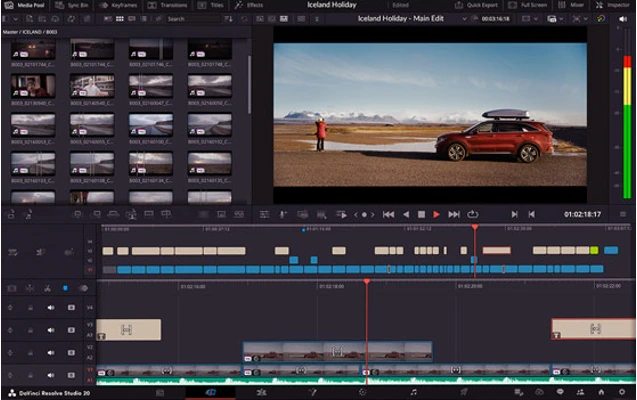Select the tan title clip starting track V3
Screen dimensions: 637x400
click(128, 330)
